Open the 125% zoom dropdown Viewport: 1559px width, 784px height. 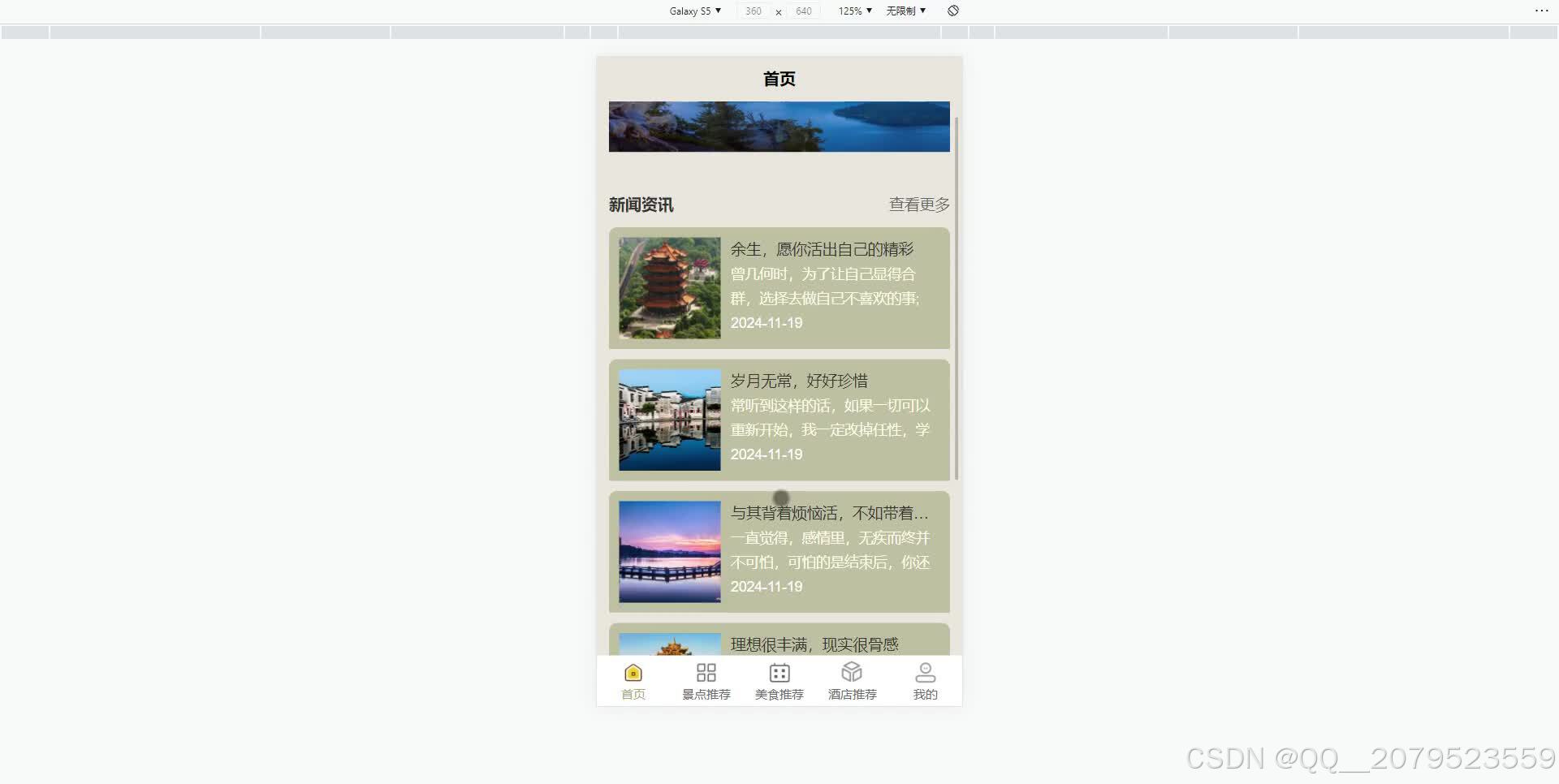[855, 11]
